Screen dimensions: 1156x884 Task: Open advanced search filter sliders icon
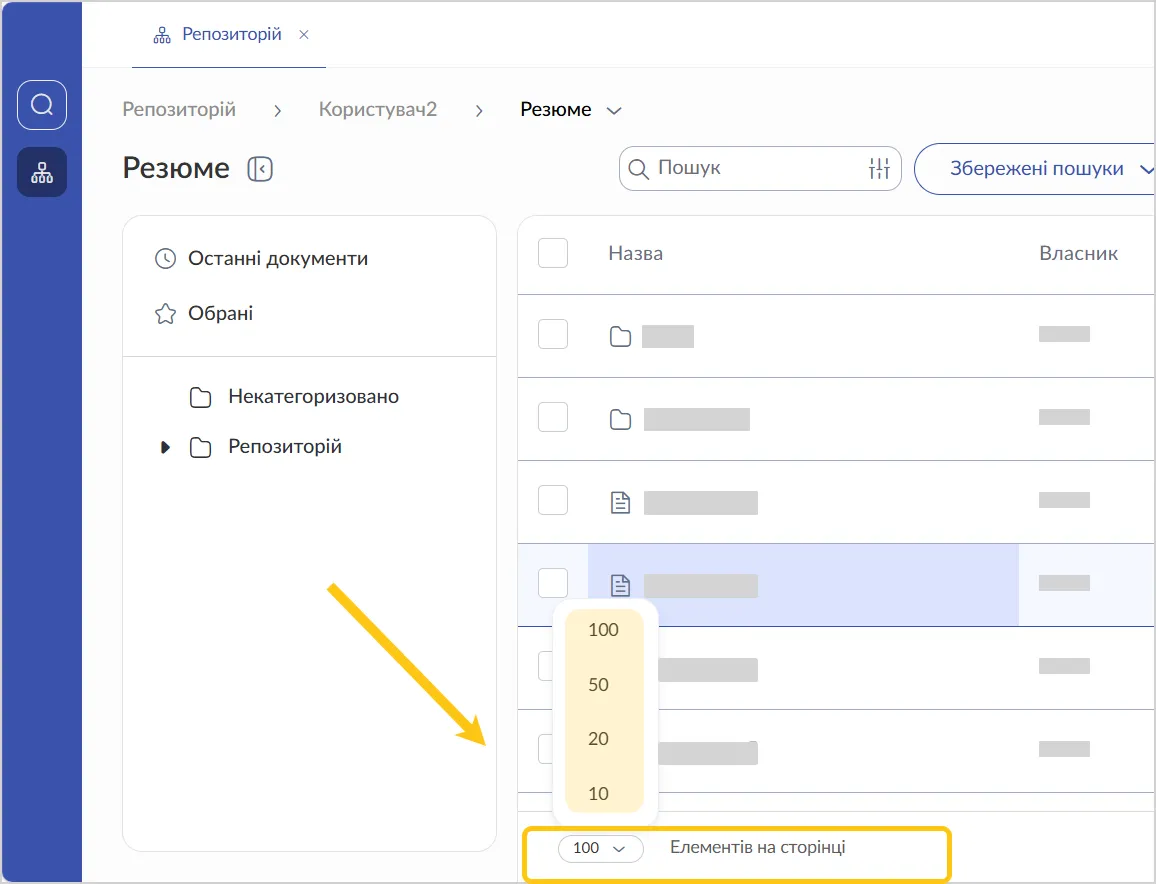879,169
